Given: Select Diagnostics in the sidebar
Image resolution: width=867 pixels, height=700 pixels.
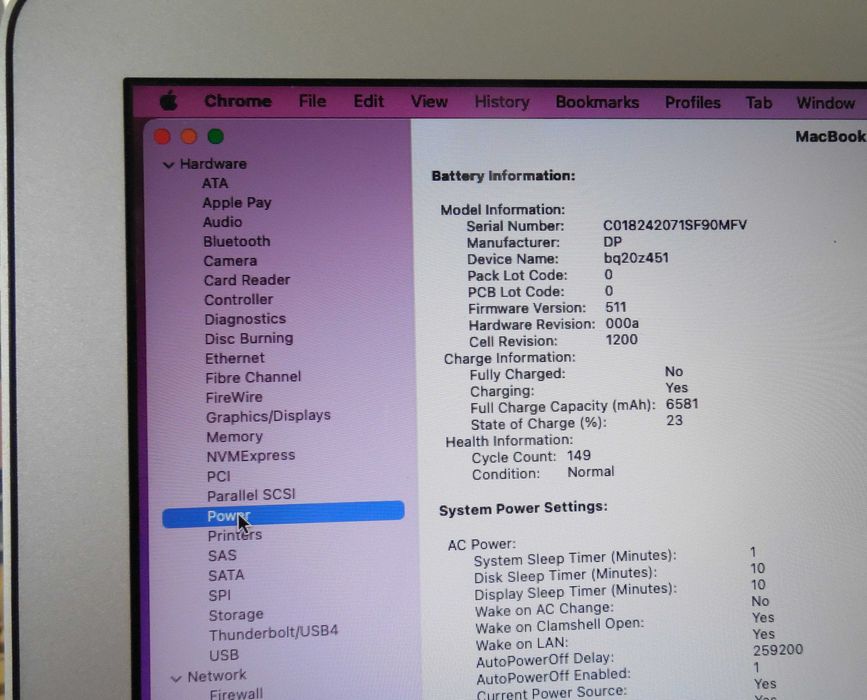Looking at the screenshot, I should tap(245, 319).
